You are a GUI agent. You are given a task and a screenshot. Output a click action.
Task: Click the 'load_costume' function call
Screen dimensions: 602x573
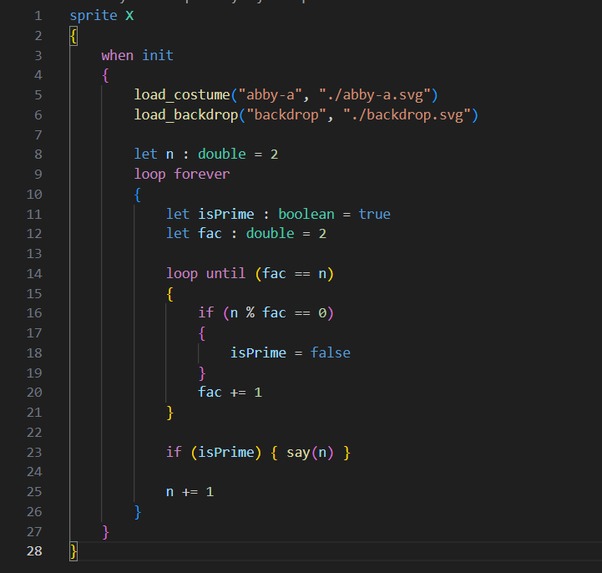[182, 95]
